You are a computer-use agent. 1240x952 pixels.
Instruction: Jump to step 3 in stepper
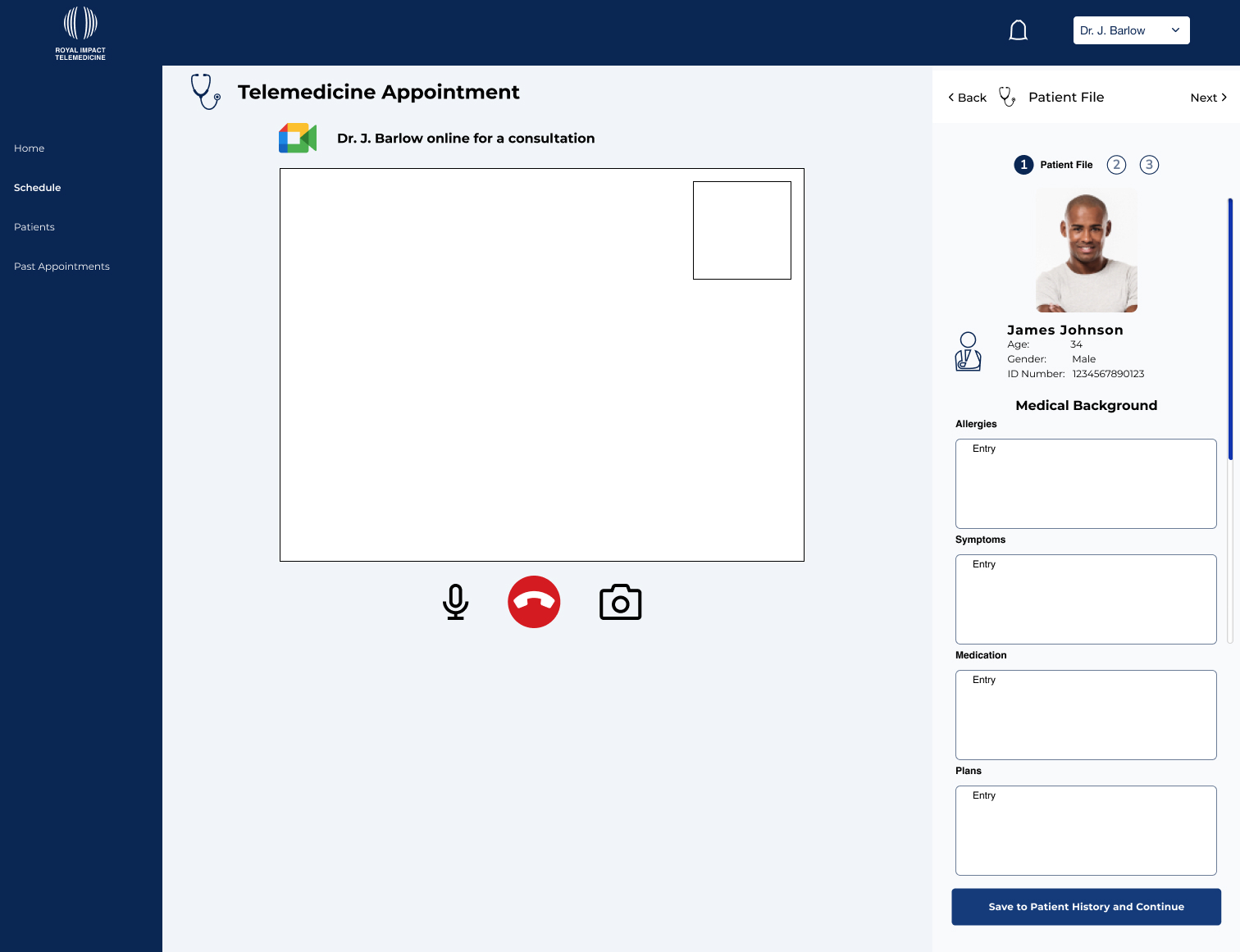point(1149,165)
